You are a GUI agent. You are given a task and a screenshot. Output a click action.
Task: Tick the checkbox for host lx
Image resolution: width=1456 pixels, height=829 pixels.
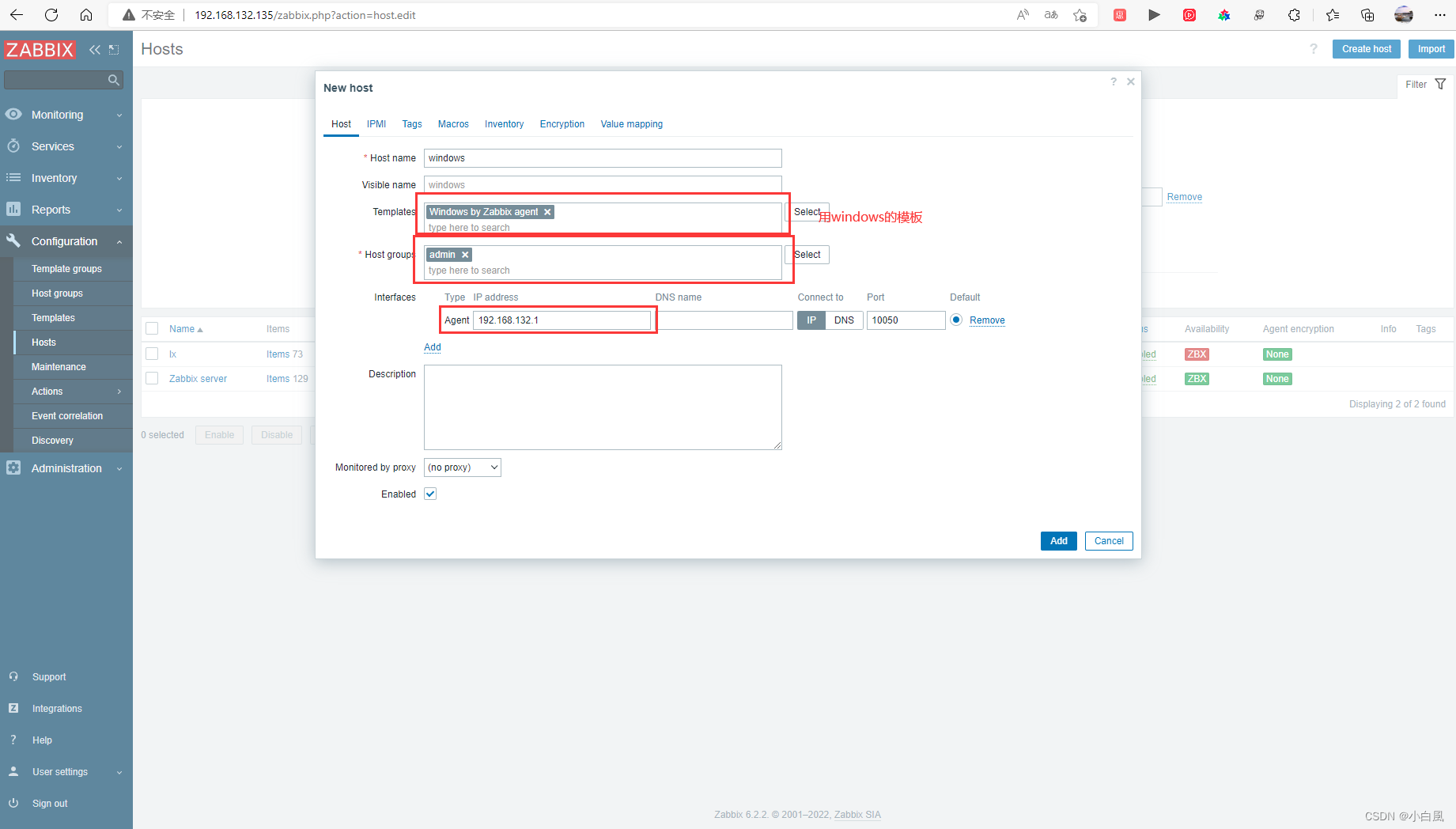click(152, 354)
